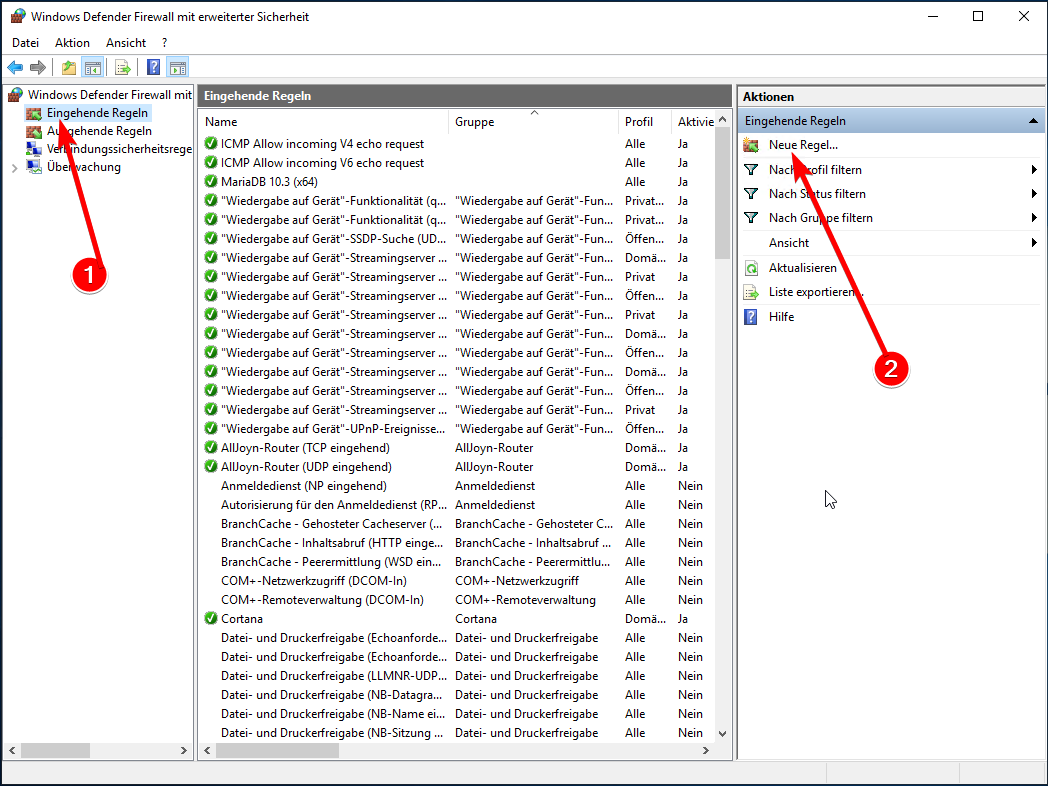Sort rules by the Profil column header
The height and width of the screenshot is (786, 1048).
(x=645, y=122)
